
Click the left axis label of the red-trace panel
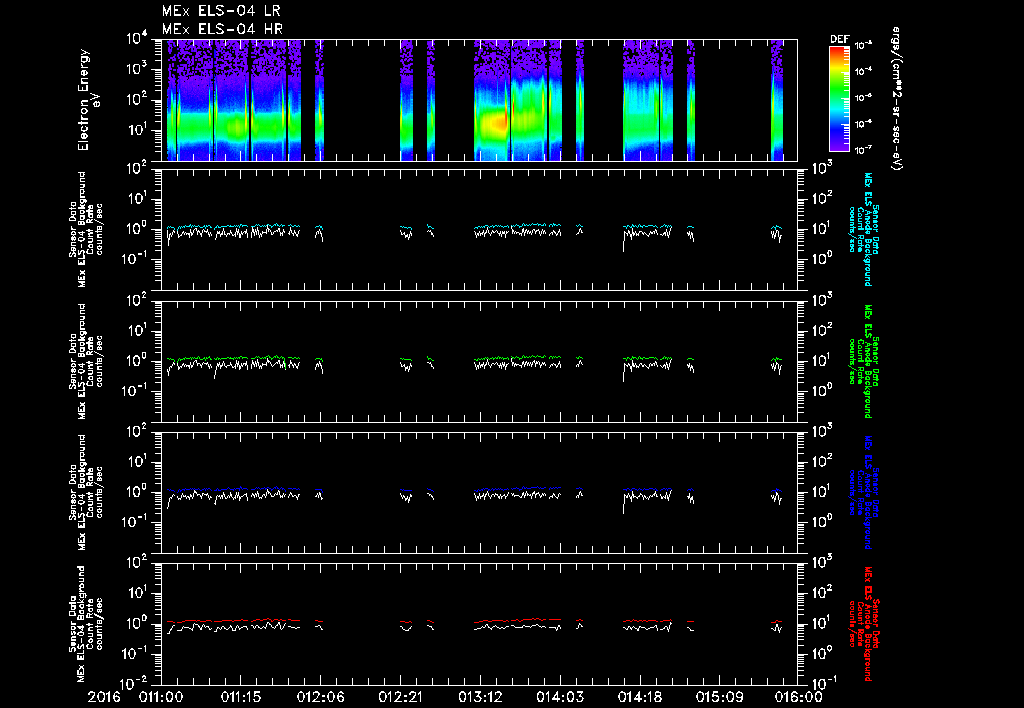[86, 624]
